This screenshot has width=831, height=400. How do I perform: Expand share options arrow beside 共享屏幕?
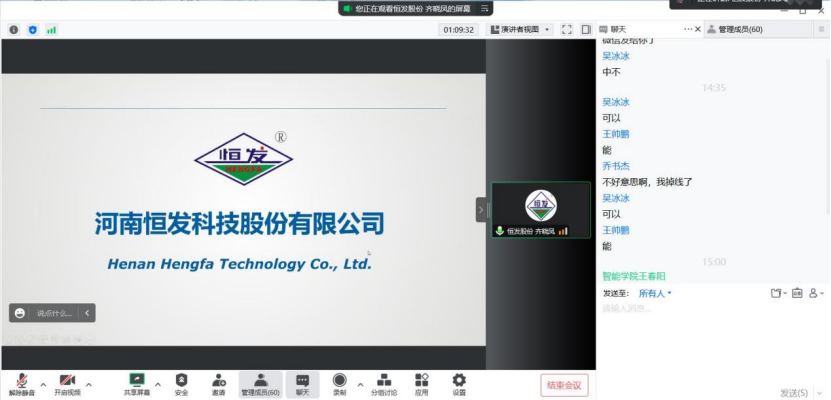click(158, 385)
